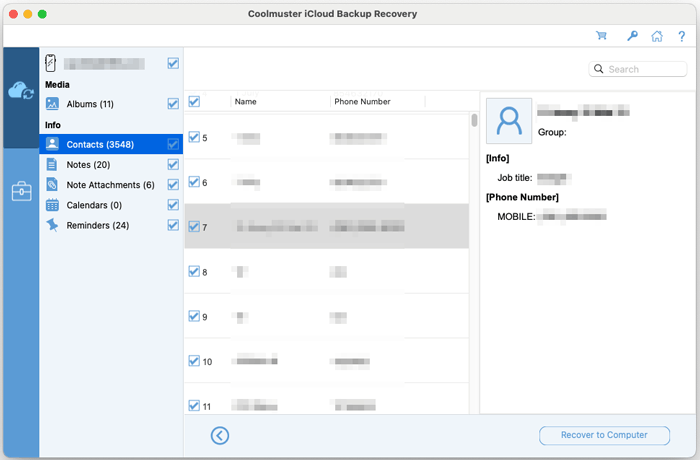Click the Note Attachments paperclip icon
The width and height of the screenshot is (700, 460).
[x=52, y=184]
